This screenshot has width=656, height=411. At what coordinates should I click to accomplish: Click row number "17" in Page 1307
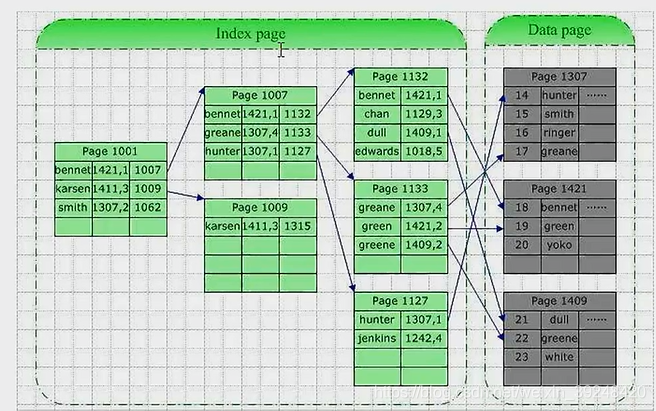(522, 152)
